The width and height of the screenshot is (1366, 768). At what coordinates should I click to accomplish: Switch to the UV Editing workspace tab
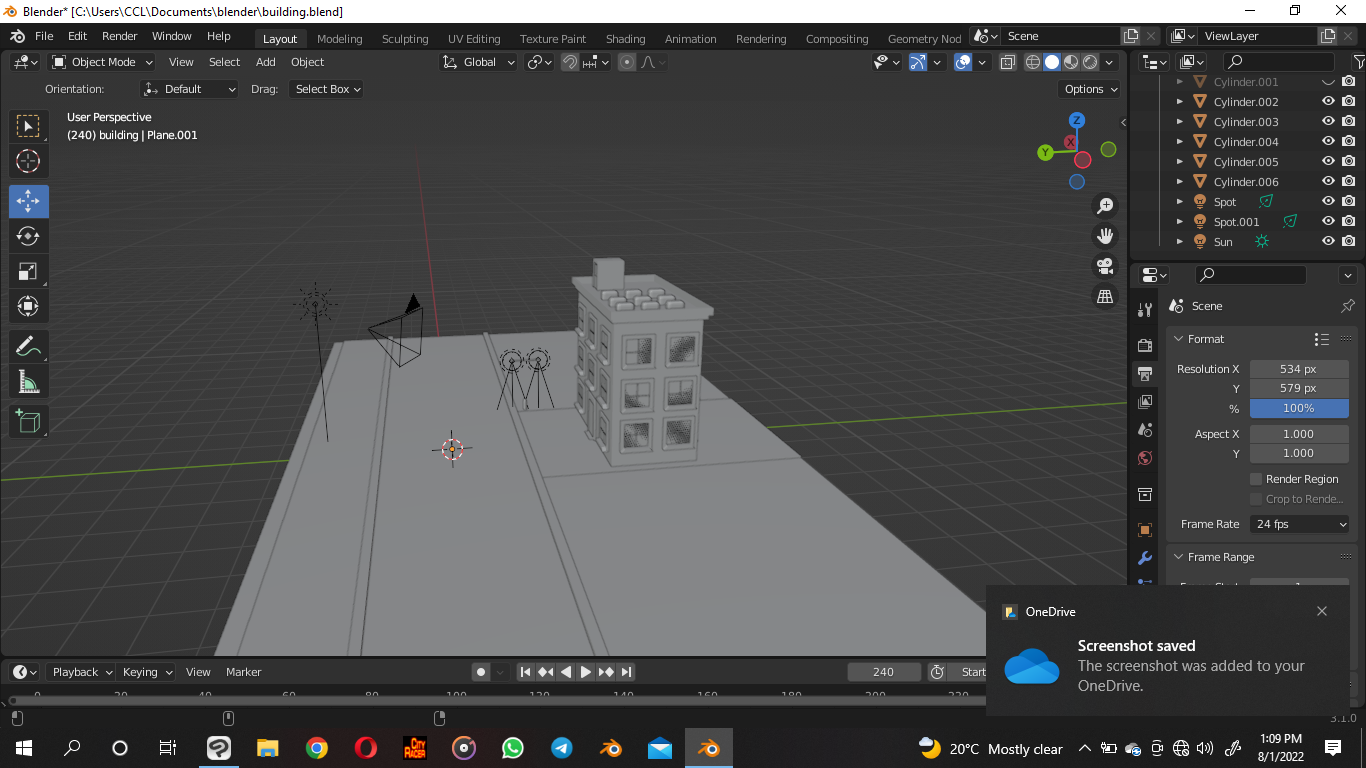pyautogui.click(x=474, y=38)
